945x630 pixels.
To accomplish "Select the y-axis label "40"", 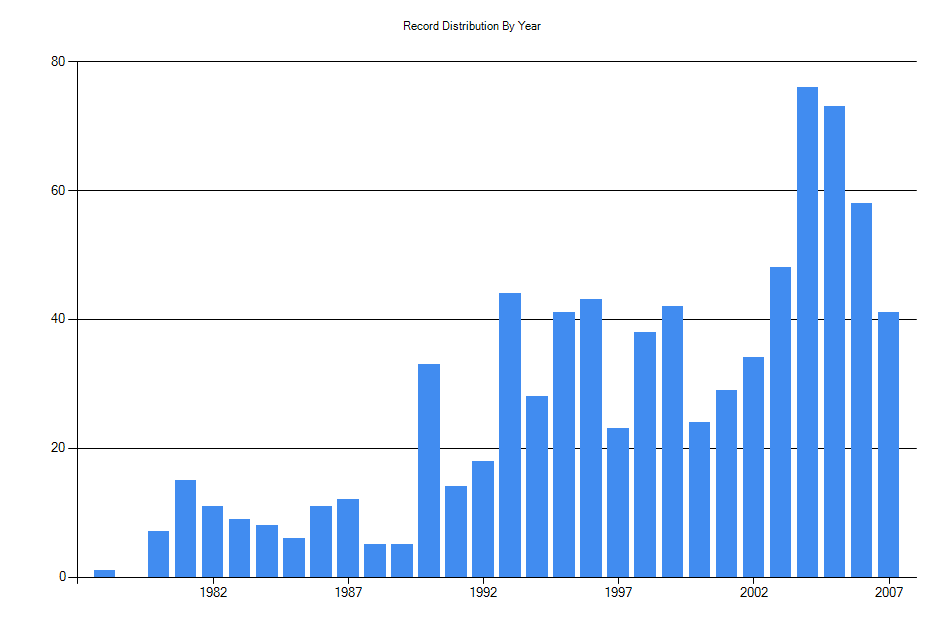I will [58, 319].
